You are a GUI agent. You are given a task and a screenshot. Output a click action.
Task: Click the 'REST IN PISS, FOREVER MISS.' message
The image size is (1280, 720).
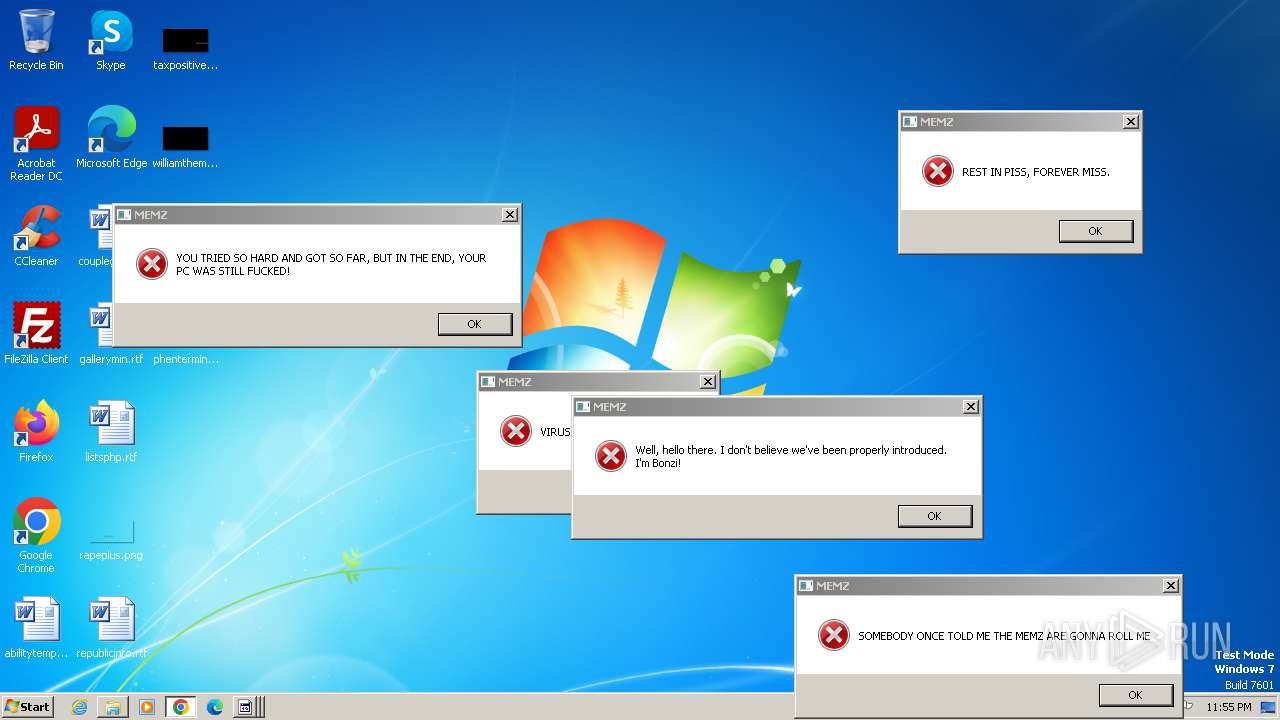1035,172
